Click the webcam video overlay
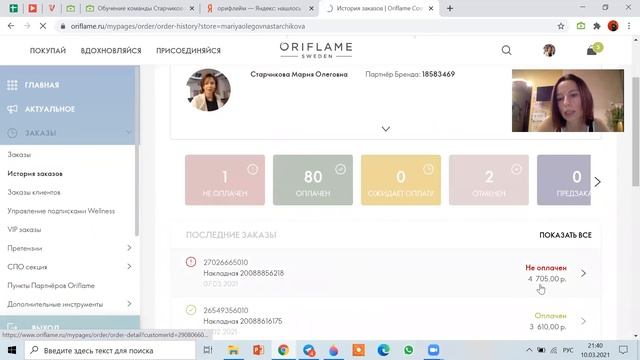This screenshot has width=640, height=360. pos(568,100)
